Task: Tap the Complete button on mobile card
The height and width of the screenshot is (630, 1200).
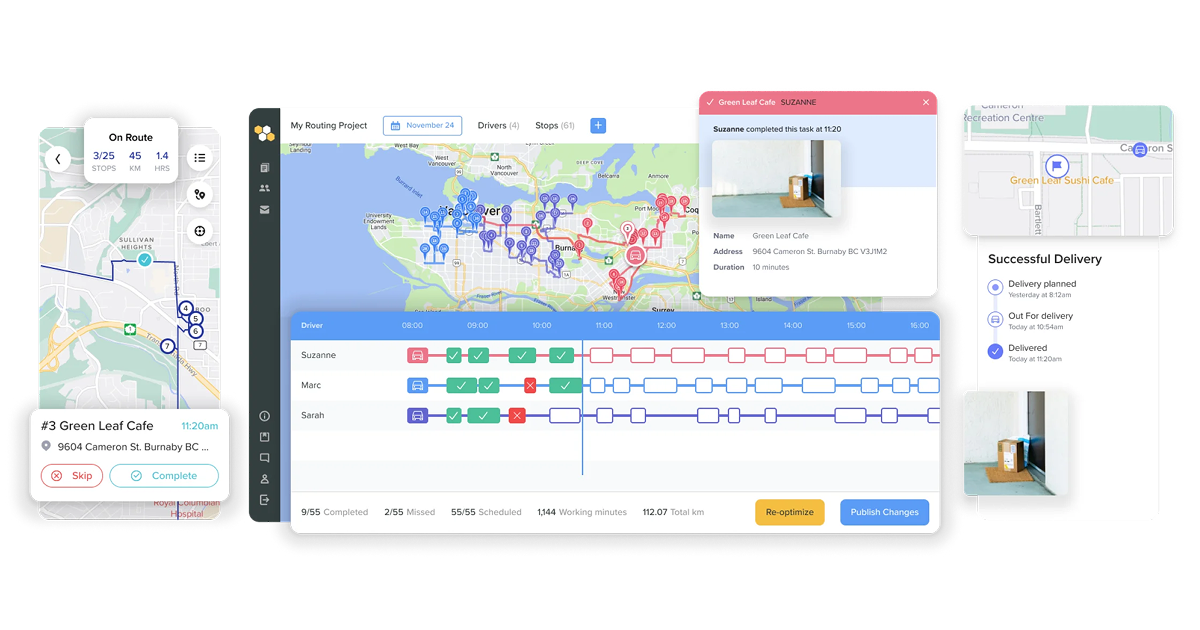Action: [x=164, y=476]
